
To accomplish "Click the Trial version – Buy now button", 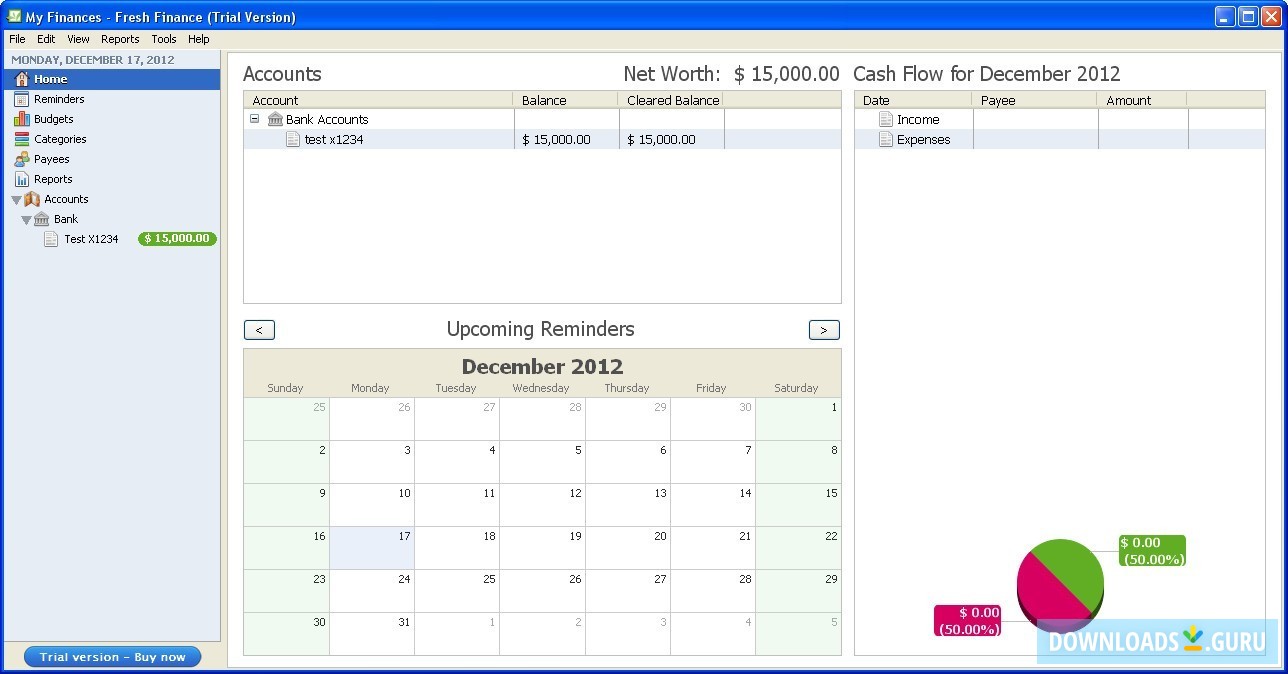I will click(113, 657).
